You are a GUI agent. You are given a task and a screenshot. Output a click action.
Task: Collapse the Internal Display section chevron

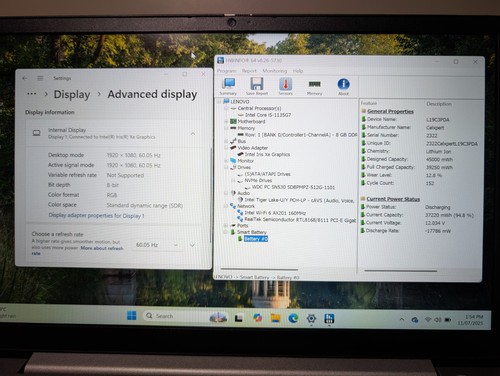(193, 133)
